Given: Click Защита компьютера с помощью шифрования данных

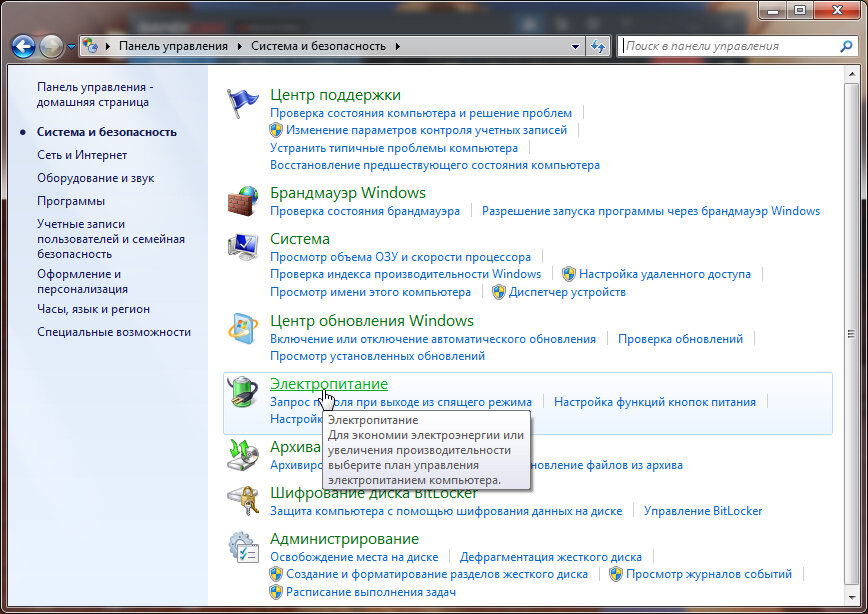Looking at the screenshot, I should [x=446, y=511].
